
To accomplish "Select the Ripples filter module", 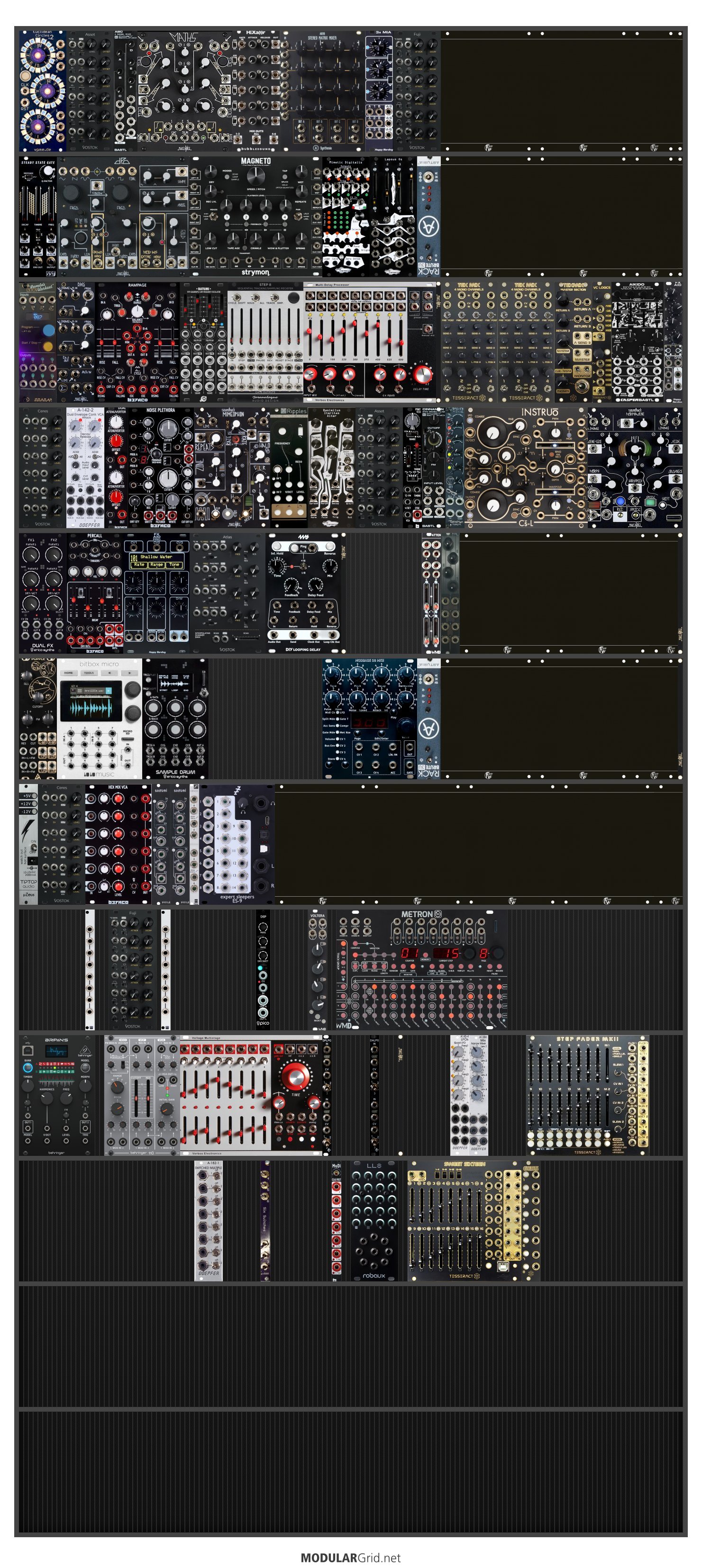I will (x=289, y=468).
